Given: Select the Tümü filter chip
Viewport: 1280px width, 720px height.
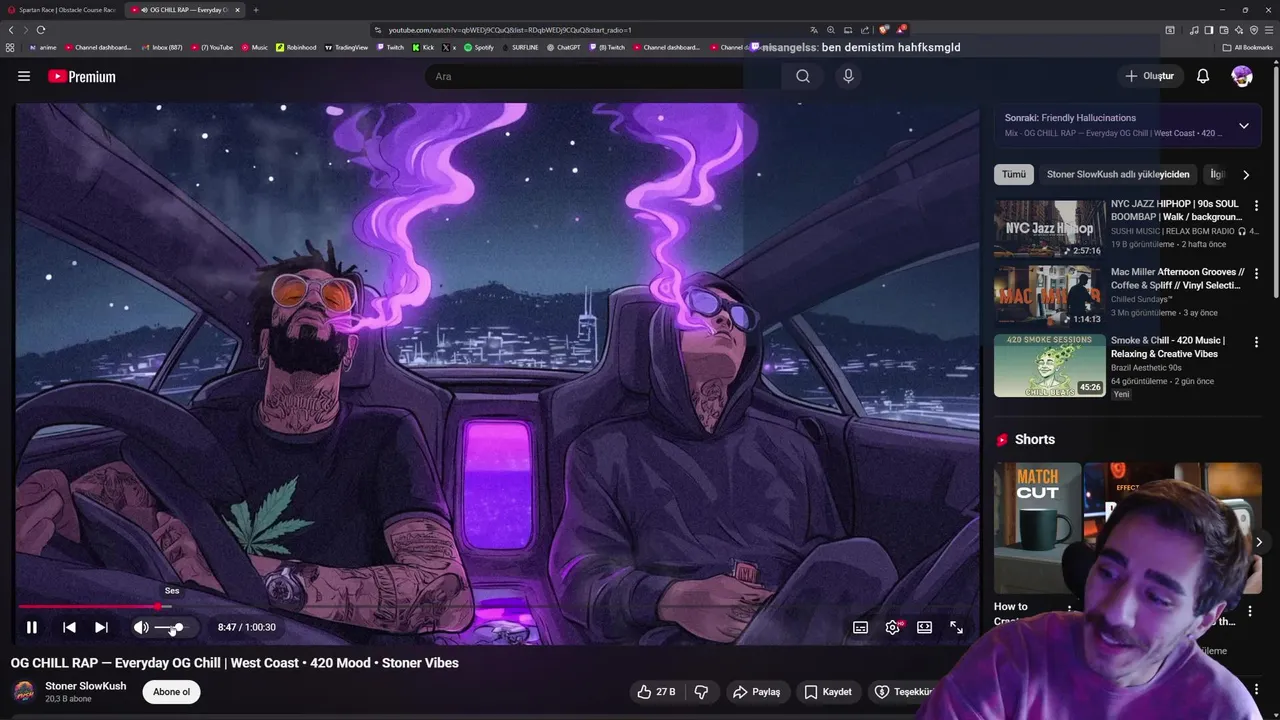Looking at the screenshot, I should [x=1014, y=174].
